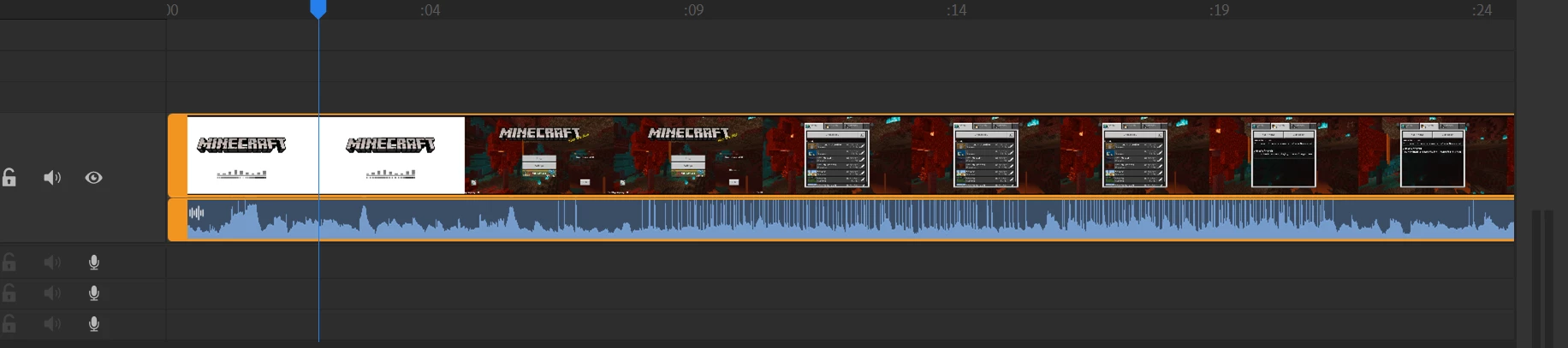The height and width of the screenshot is (348, 1568).
Task: Lock the second empty audio track
Action: pyautogui.click(x=9, y=293)
